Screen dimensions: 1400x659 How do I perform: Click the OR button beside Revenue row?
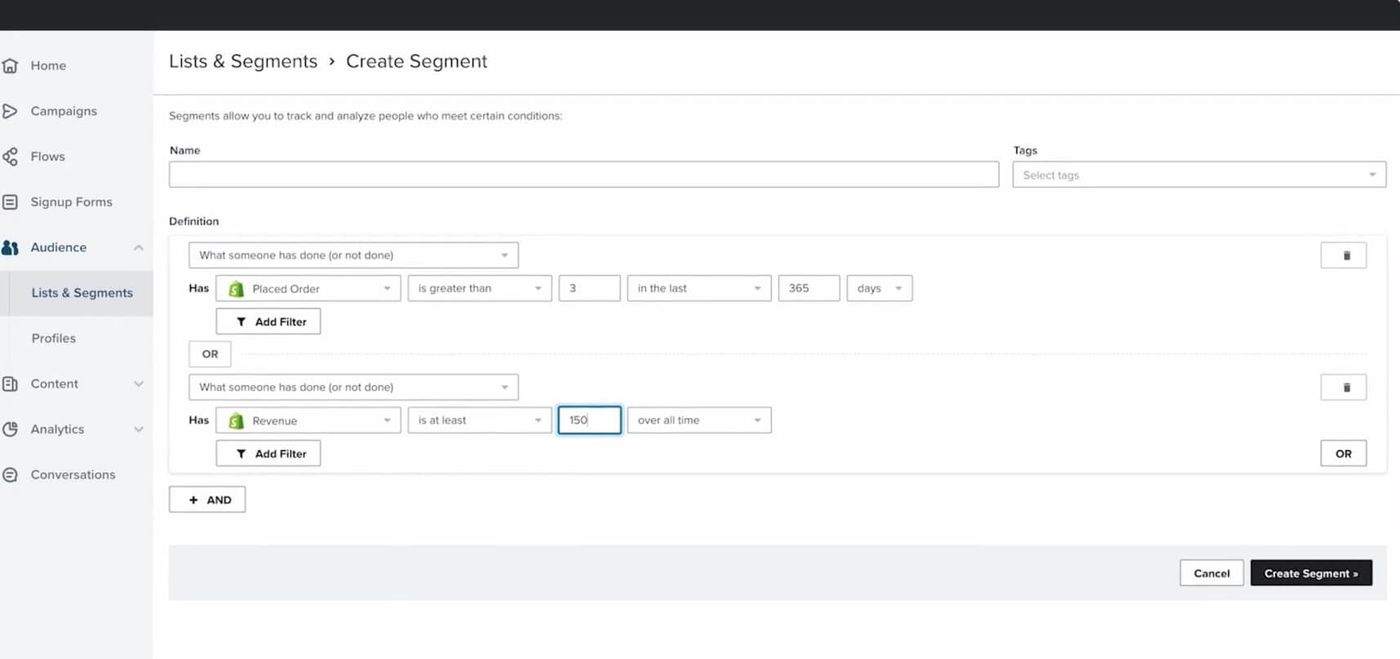click(1343, 453)
